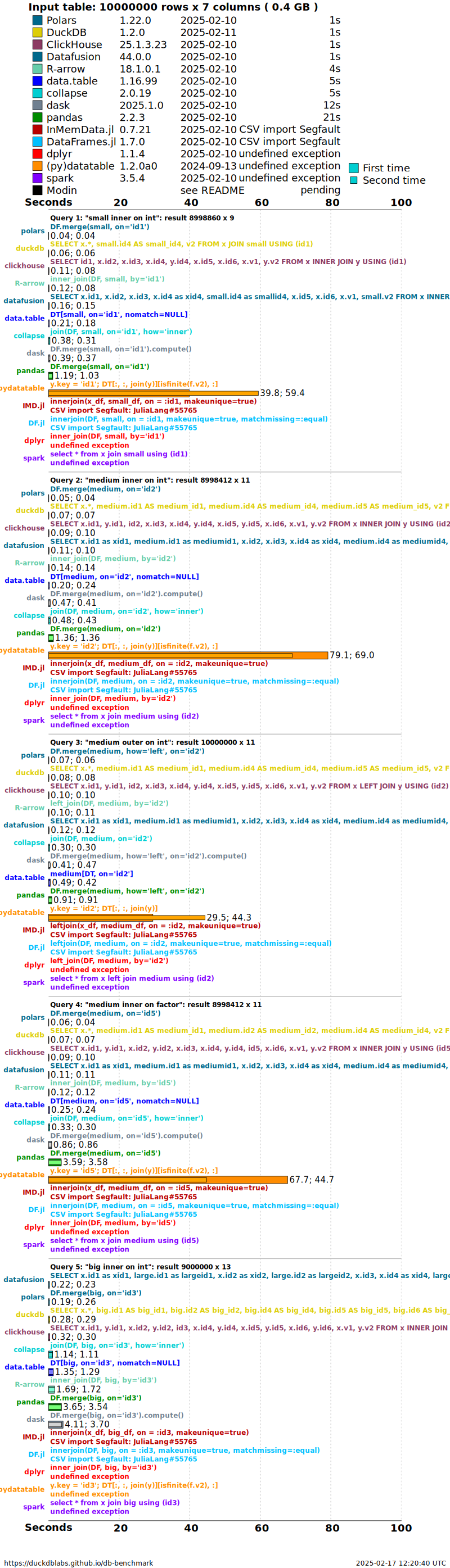Click the green pandas bar in Query 5
Viewport: 450px width, 1568px height.
click(x=55, y=1407)
